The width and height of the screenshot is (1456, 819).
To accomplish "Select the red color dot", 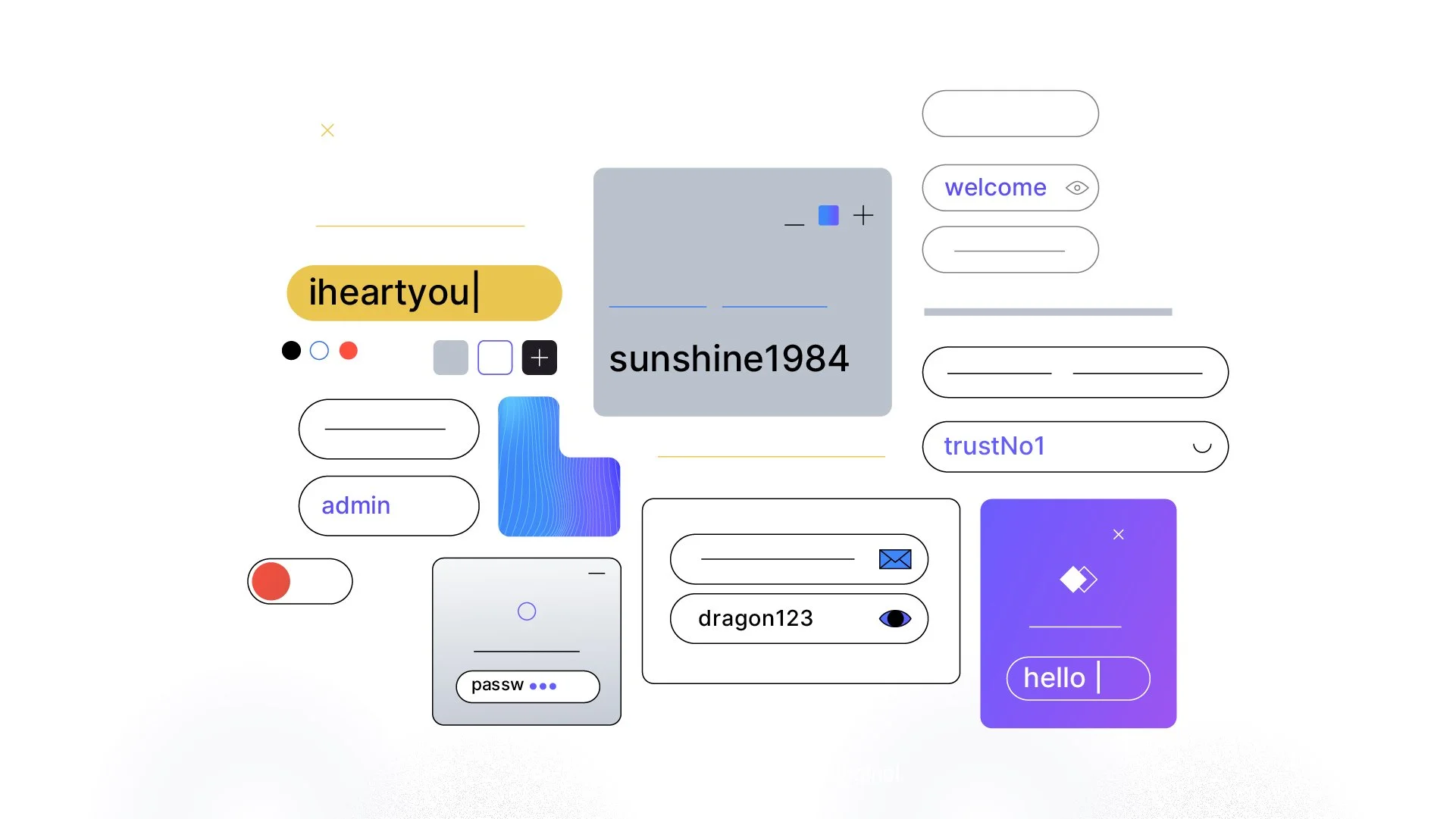I will [348, 351].
